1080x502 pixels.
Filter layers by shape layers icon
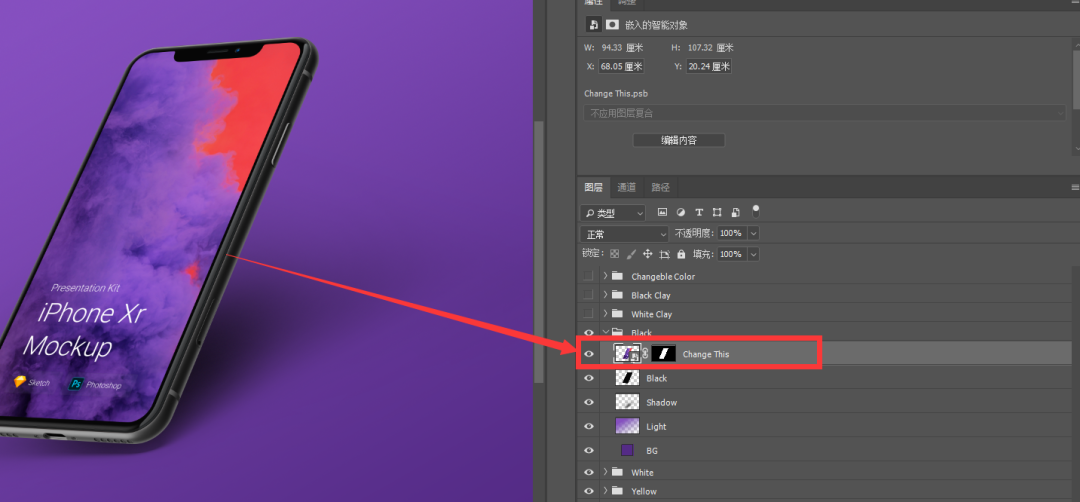(x=717, y=212)
